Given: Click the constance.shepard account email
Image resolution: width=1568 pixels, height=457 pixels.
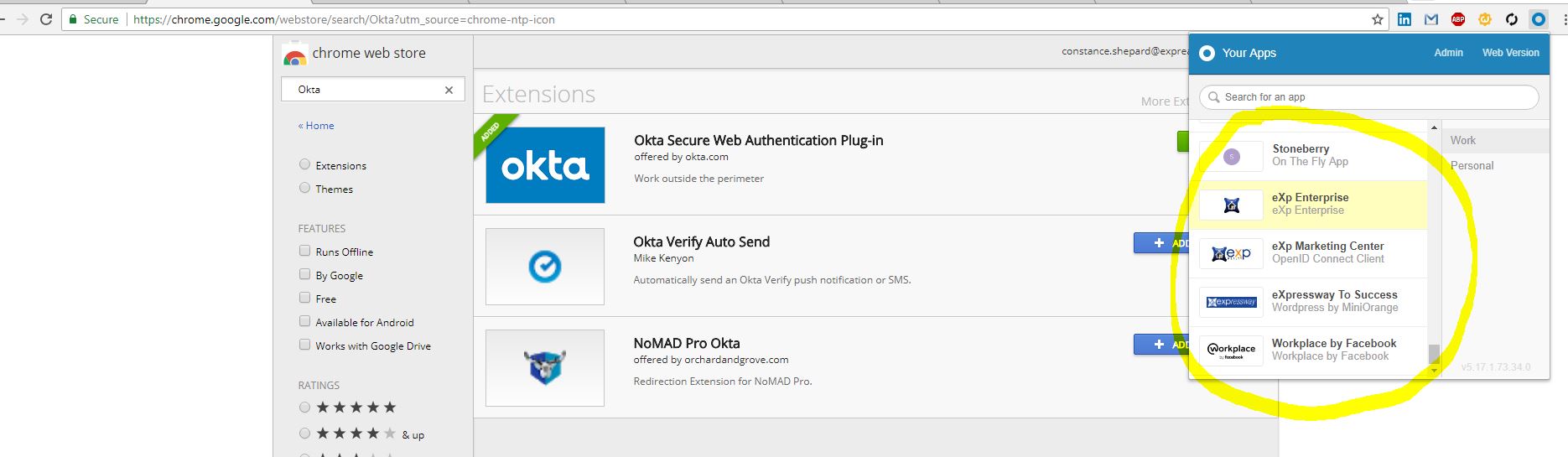Looking at the screenshot, I should pyautogui.click(x=1125, y=51).
